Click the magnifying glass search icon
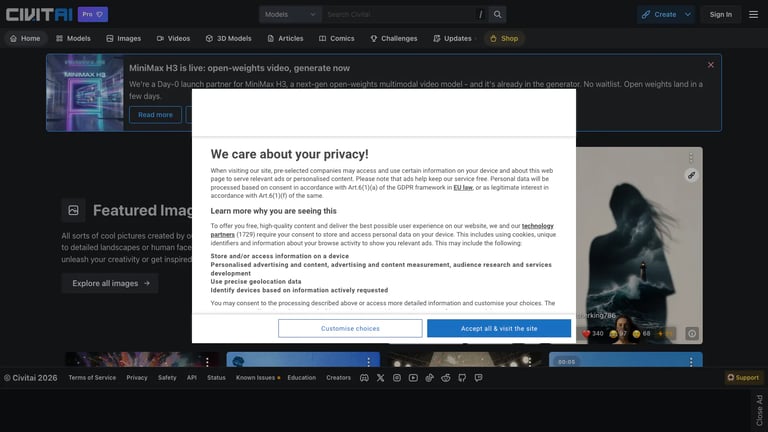The height and width of the screenshot is (432, 768). [498, 14]
